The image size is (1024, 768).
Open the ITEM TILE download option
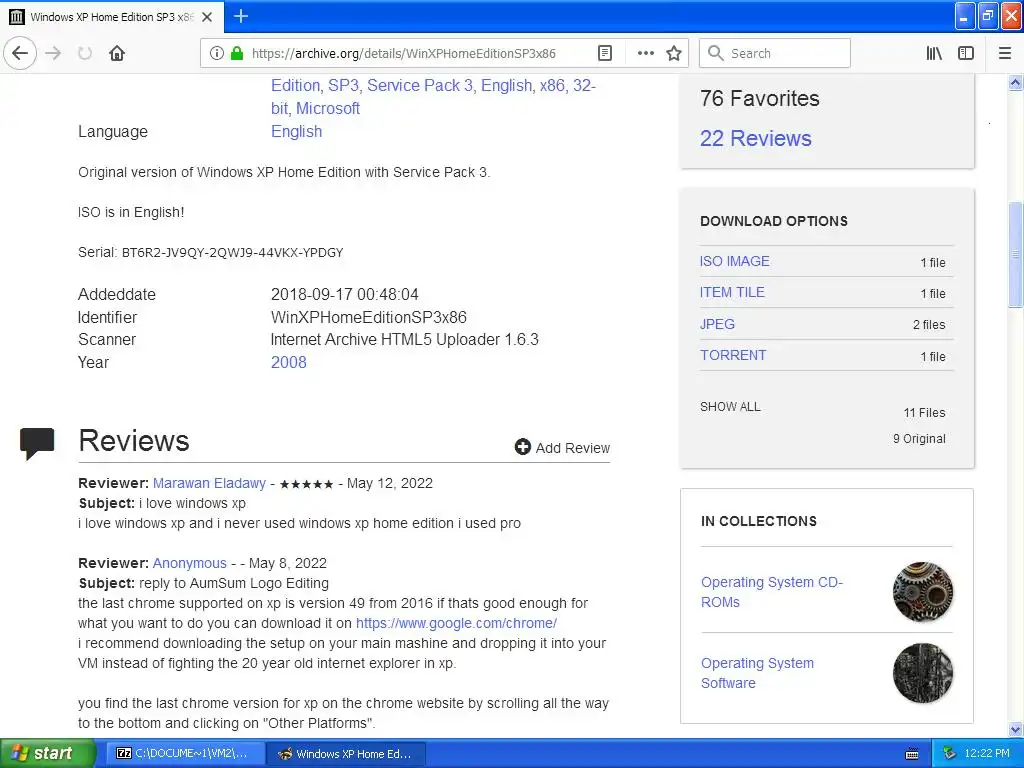point(732,293)
